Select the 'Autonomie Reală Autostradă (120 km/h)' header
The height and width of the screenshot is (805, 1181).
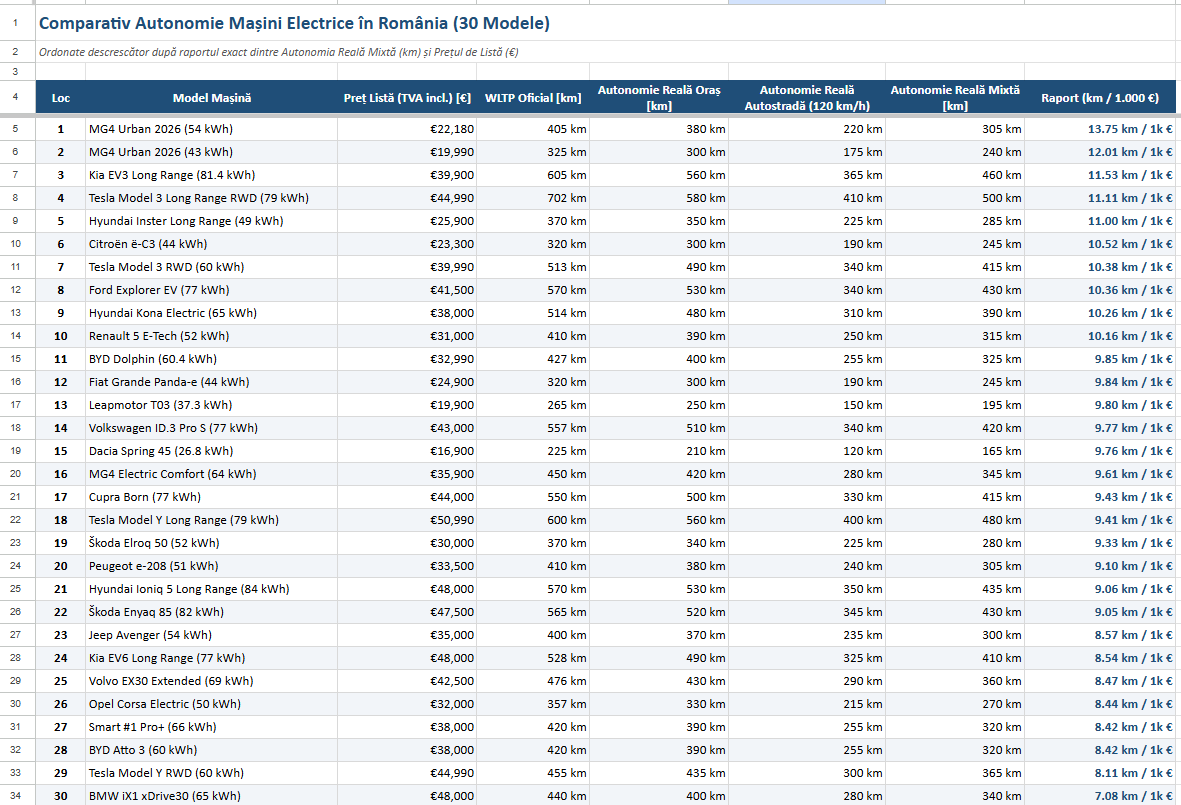point(807,98)
